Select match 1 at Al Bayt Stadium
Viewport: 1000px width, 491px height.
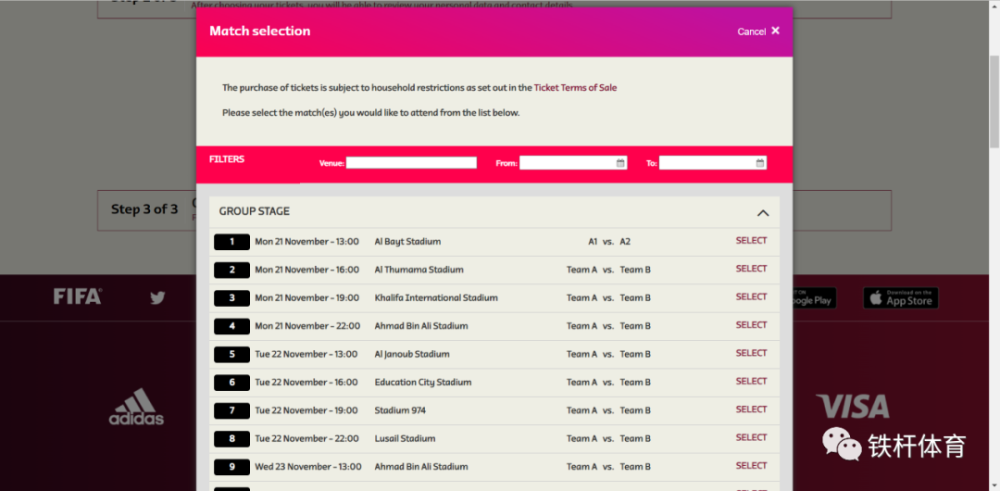(x=751, y=240)
